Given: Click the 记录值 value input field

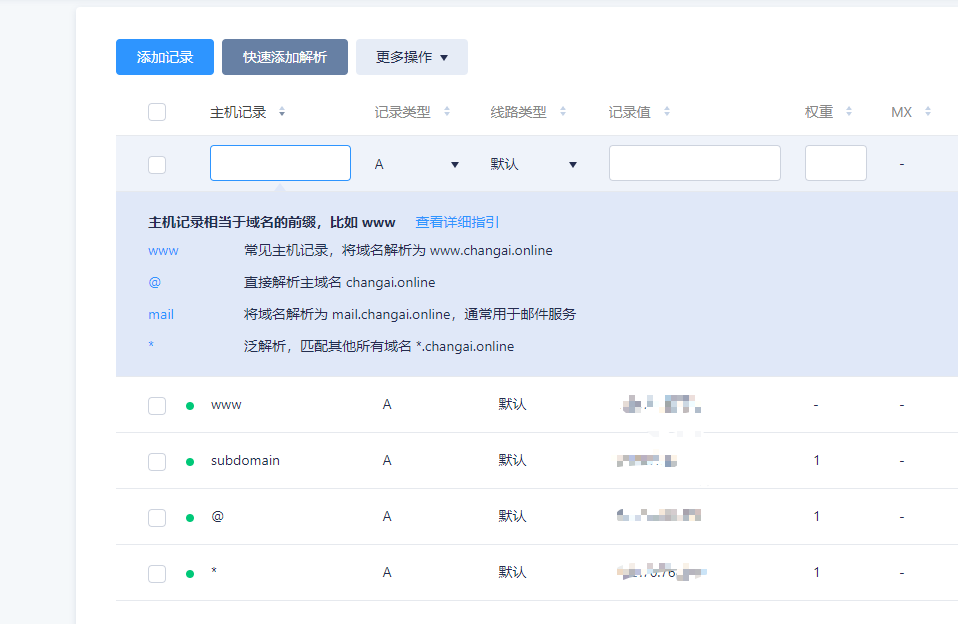Looking at the screenshot, I should click(x=694, y=163).
